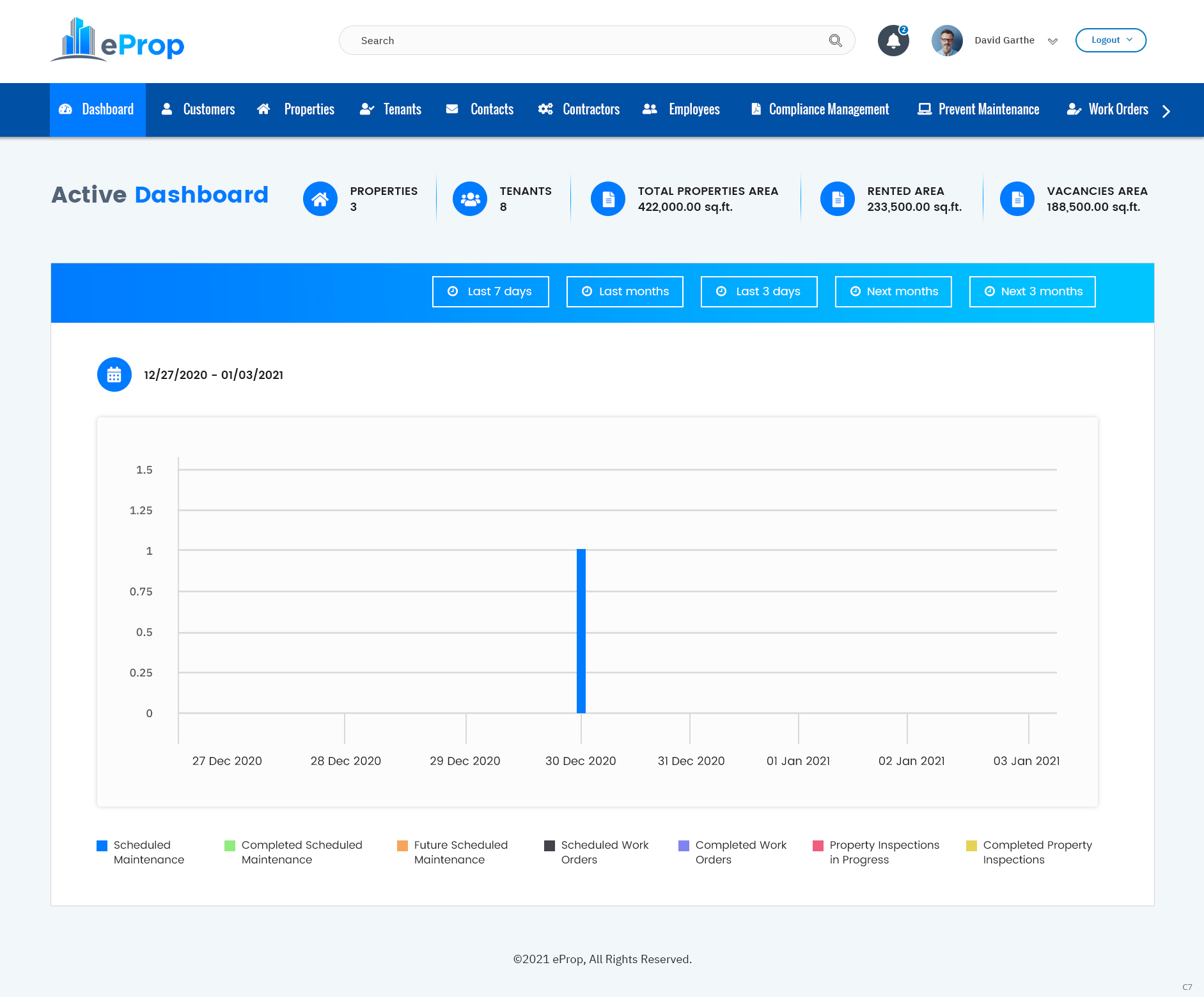This screenshot has width=1204, height=997.
Task: Toggle Property Inspections in Progress legend
Action: (818, 846)
